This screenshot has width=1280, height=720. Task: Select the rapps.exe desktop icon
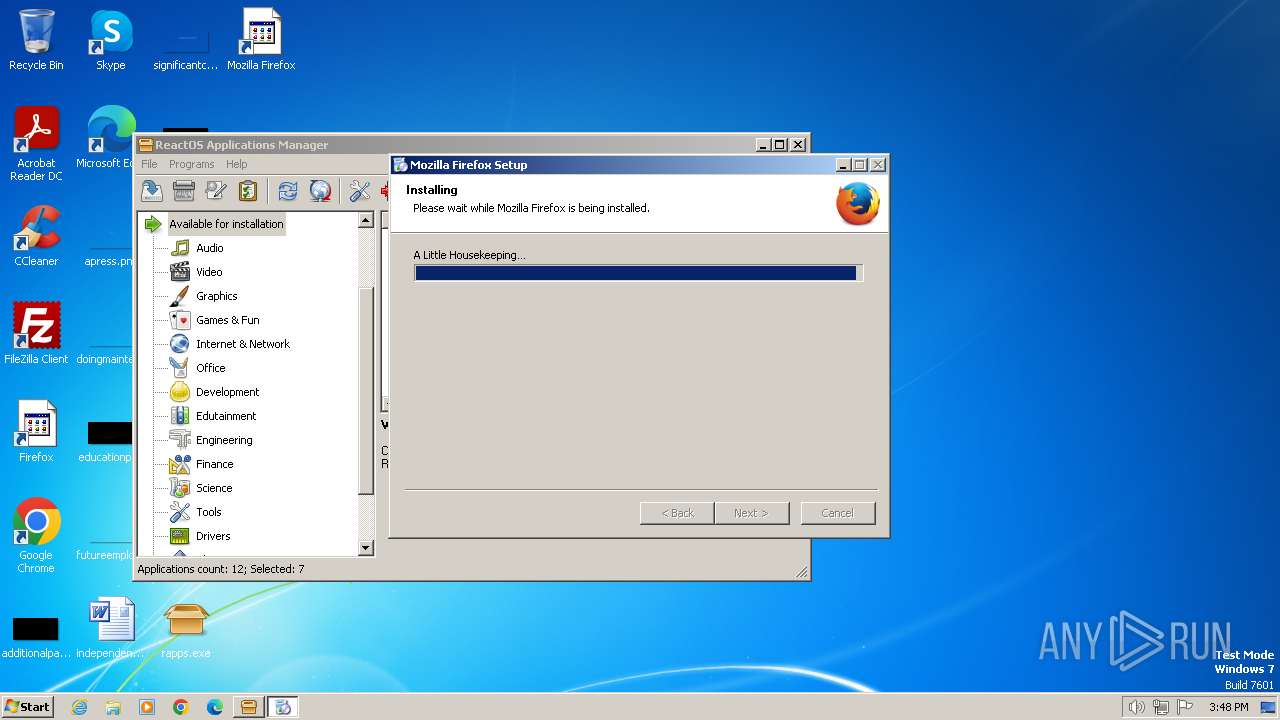pyautogui.click(x=186, y=628)
